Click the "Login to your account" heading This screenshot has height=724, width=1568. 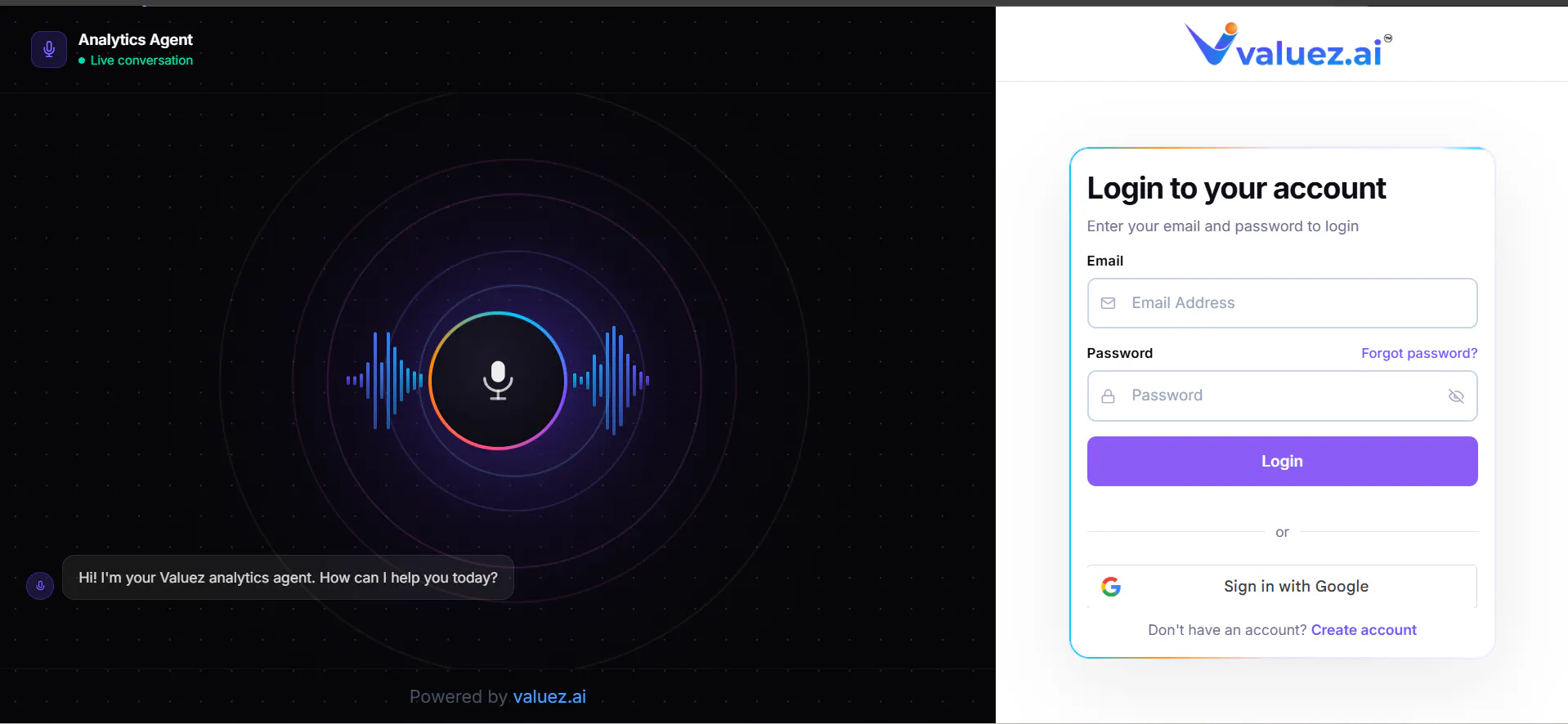click(x=1236, y=189)
